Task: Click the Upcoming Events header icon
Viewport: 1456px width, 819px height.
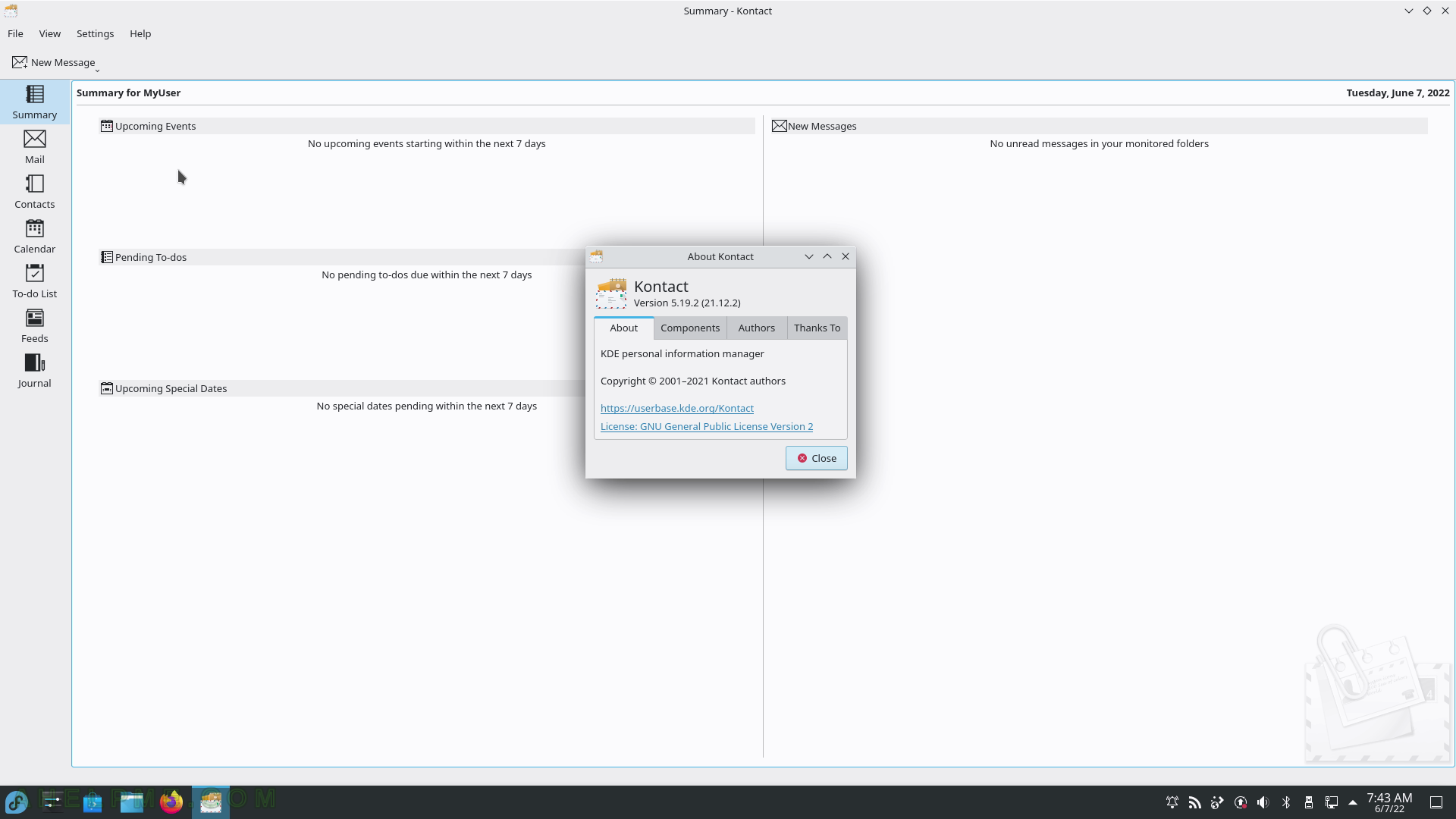Action: 107,126
